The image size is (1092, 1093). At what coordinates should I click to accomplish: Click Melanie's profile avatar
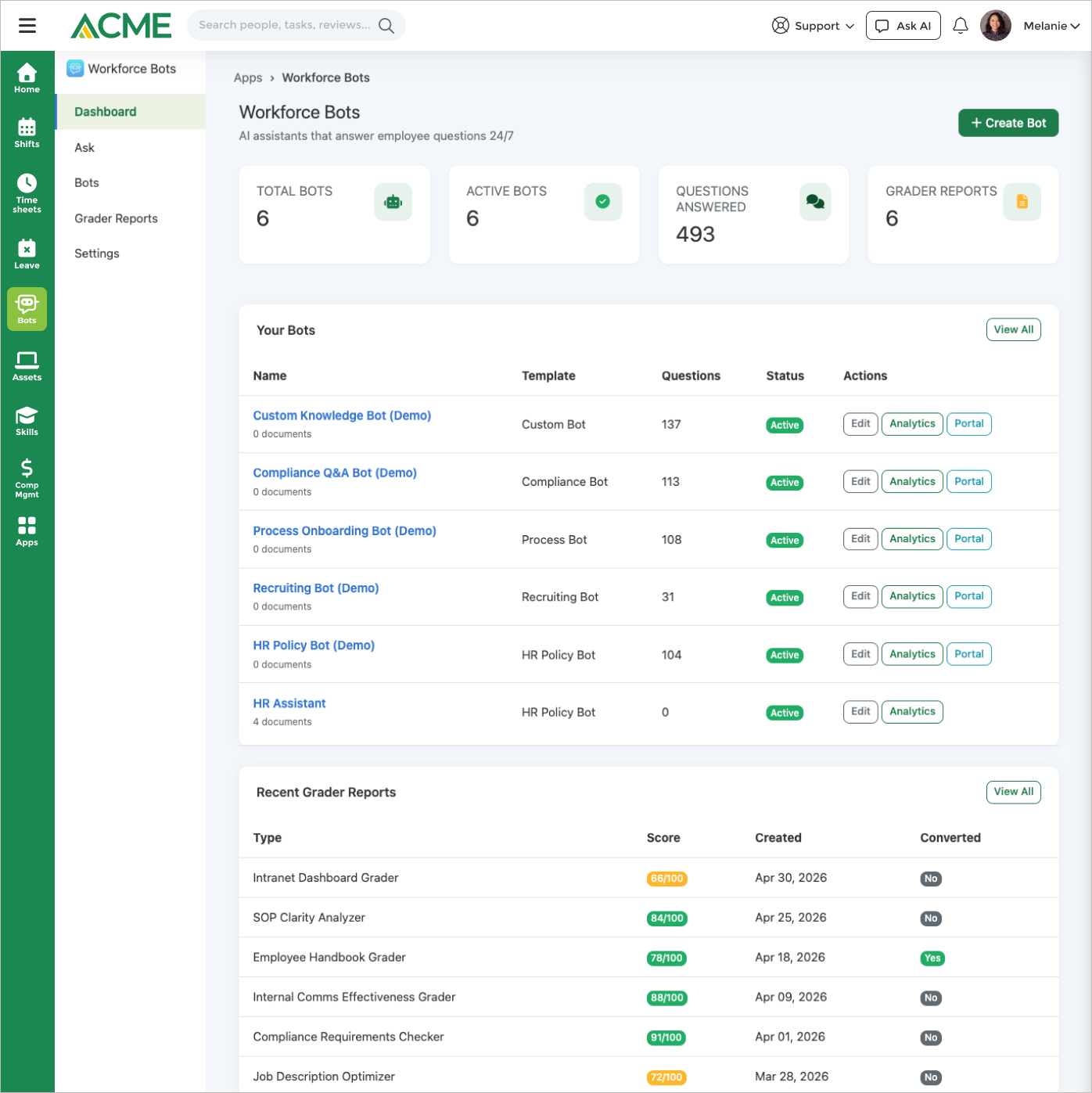coord(996,26)
